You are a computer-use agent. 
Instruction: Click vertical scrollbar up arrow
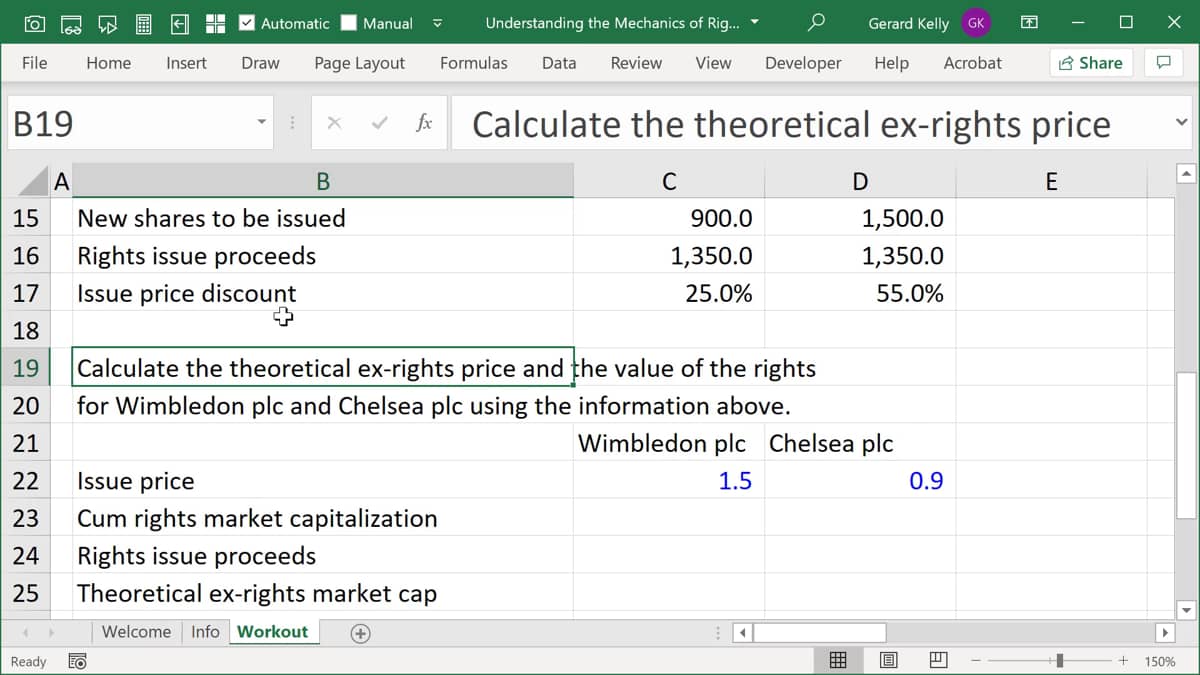pos(1187,175)
